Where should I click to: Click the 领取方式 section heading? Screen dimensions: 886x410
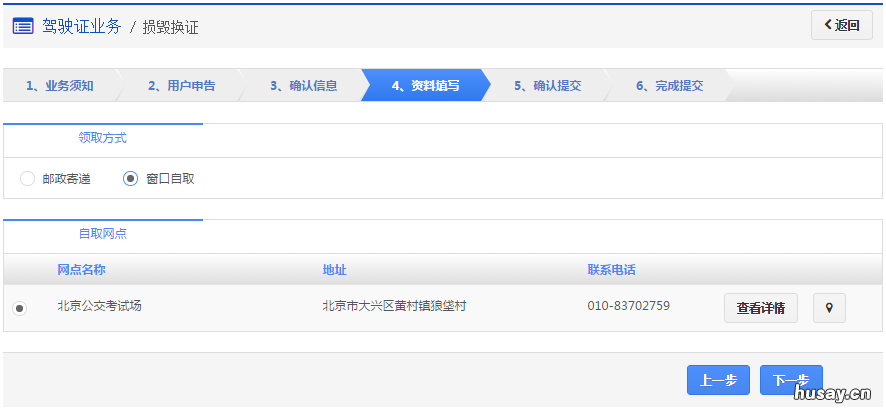103,138
